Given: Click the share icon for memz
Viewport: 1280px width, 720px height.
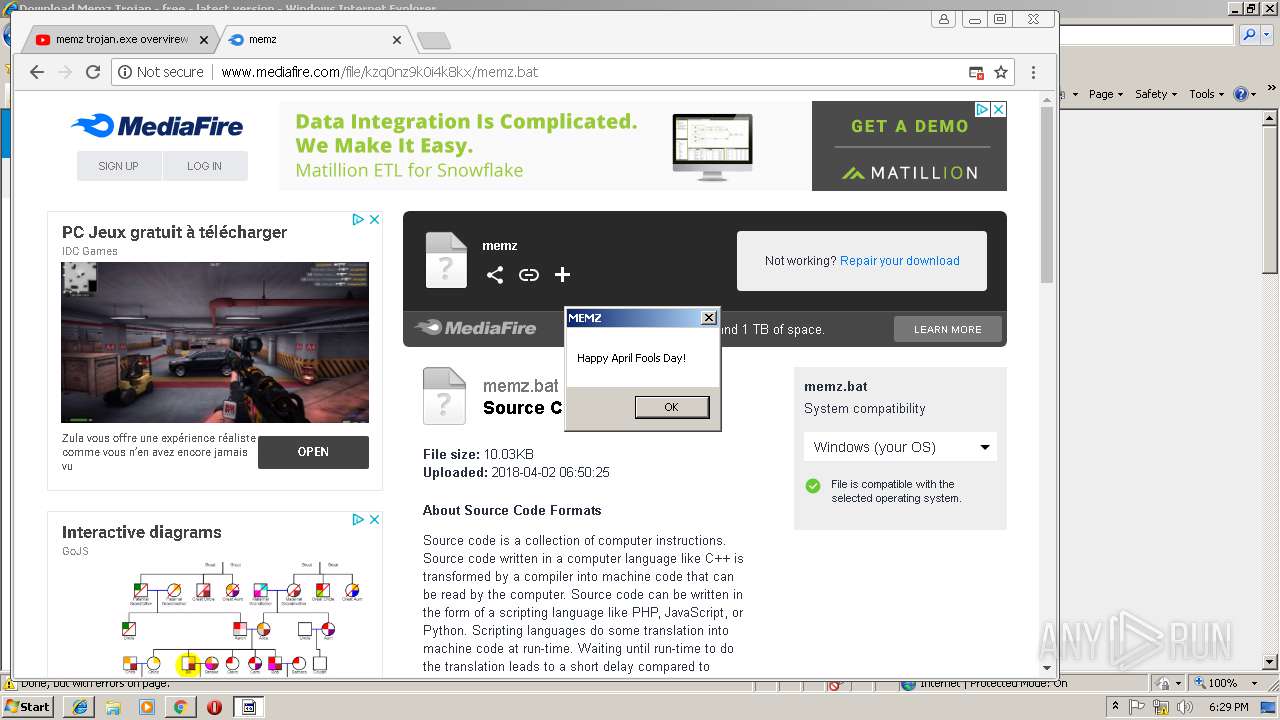Looking at the screenshot, I should click(x=495, y=275).
